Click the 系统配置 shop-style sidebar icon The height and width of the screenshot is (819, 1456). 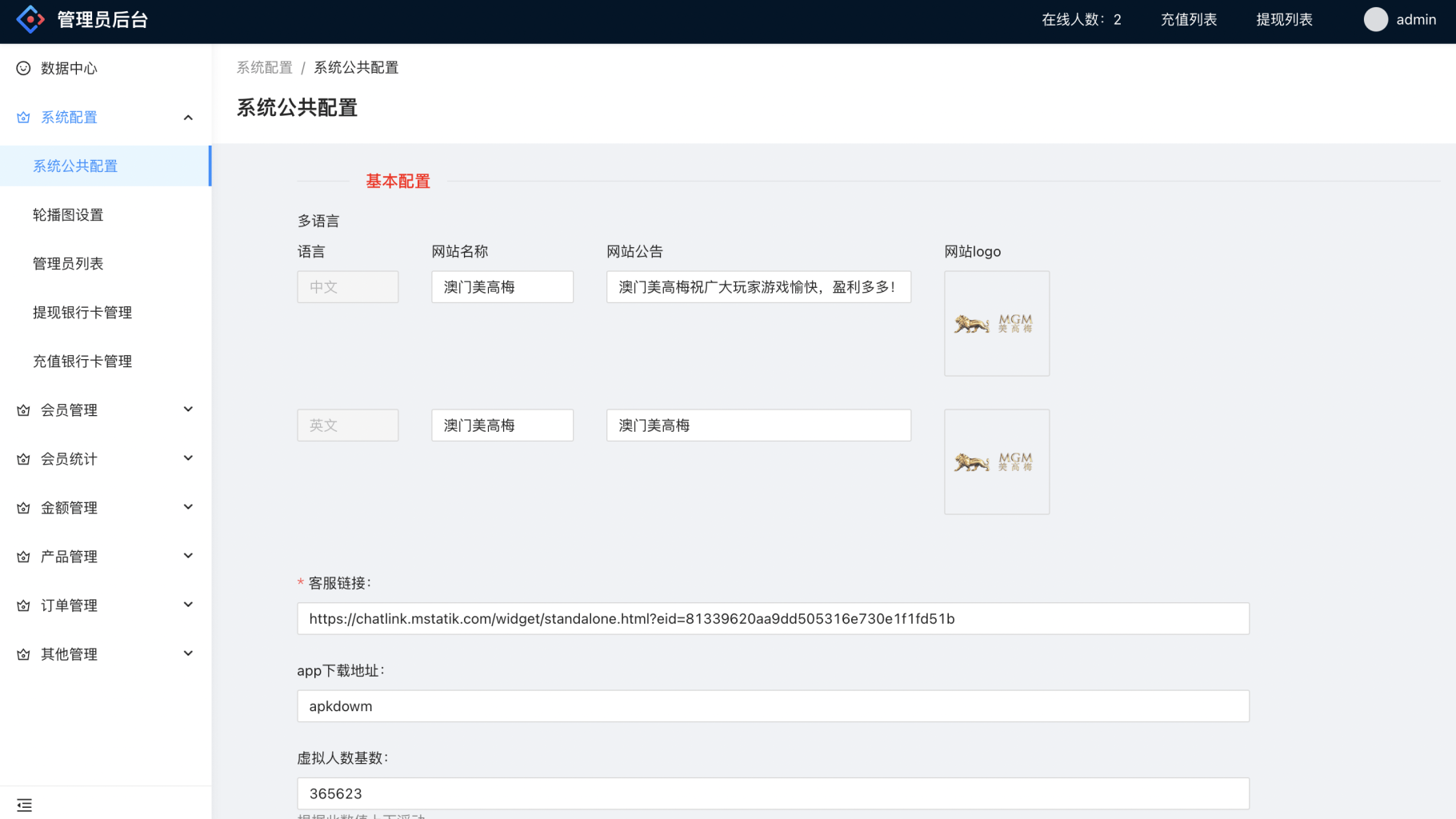click(x=23, y=117)
